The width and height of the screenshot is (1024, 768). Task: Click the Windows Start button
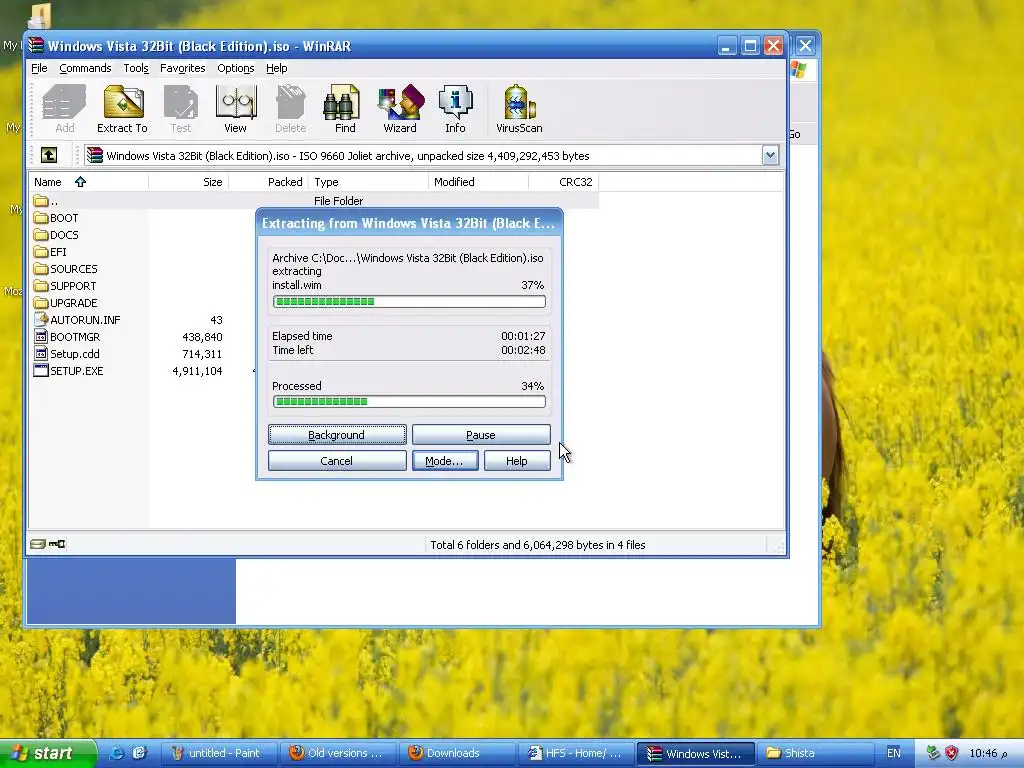[x=47, y=753]
